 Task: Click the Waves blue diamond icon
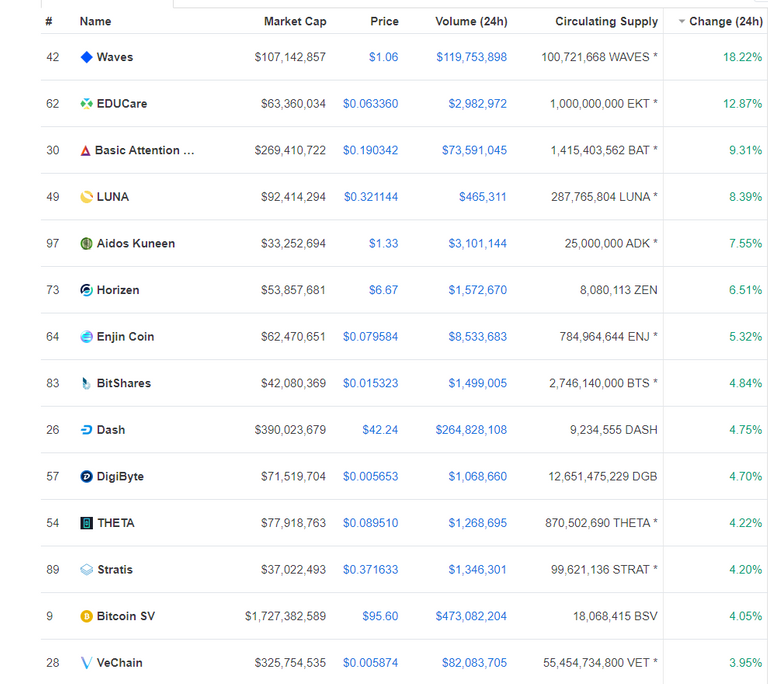pos(86,57)
